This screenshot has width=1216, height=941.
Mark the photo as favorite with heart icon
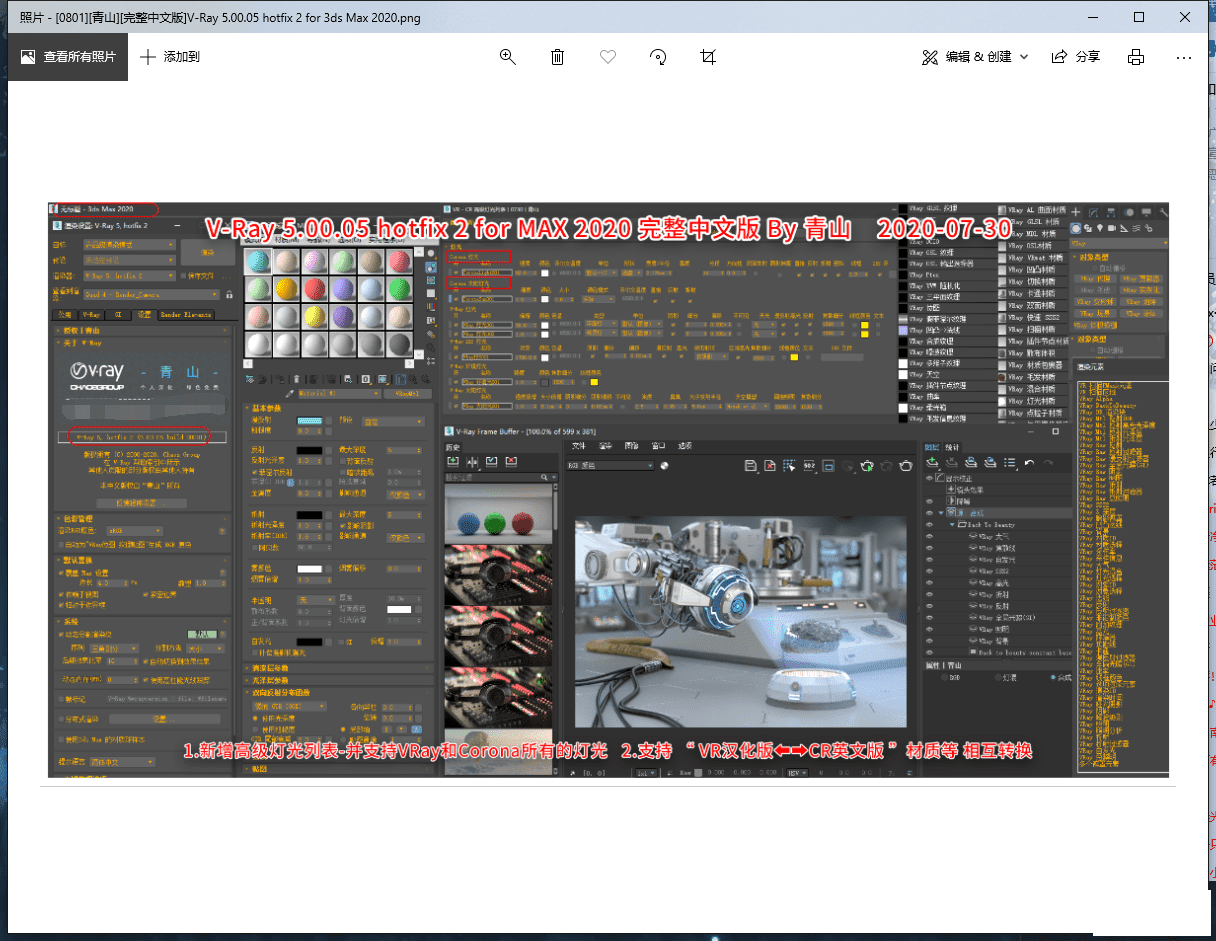[x=608, y=57]
